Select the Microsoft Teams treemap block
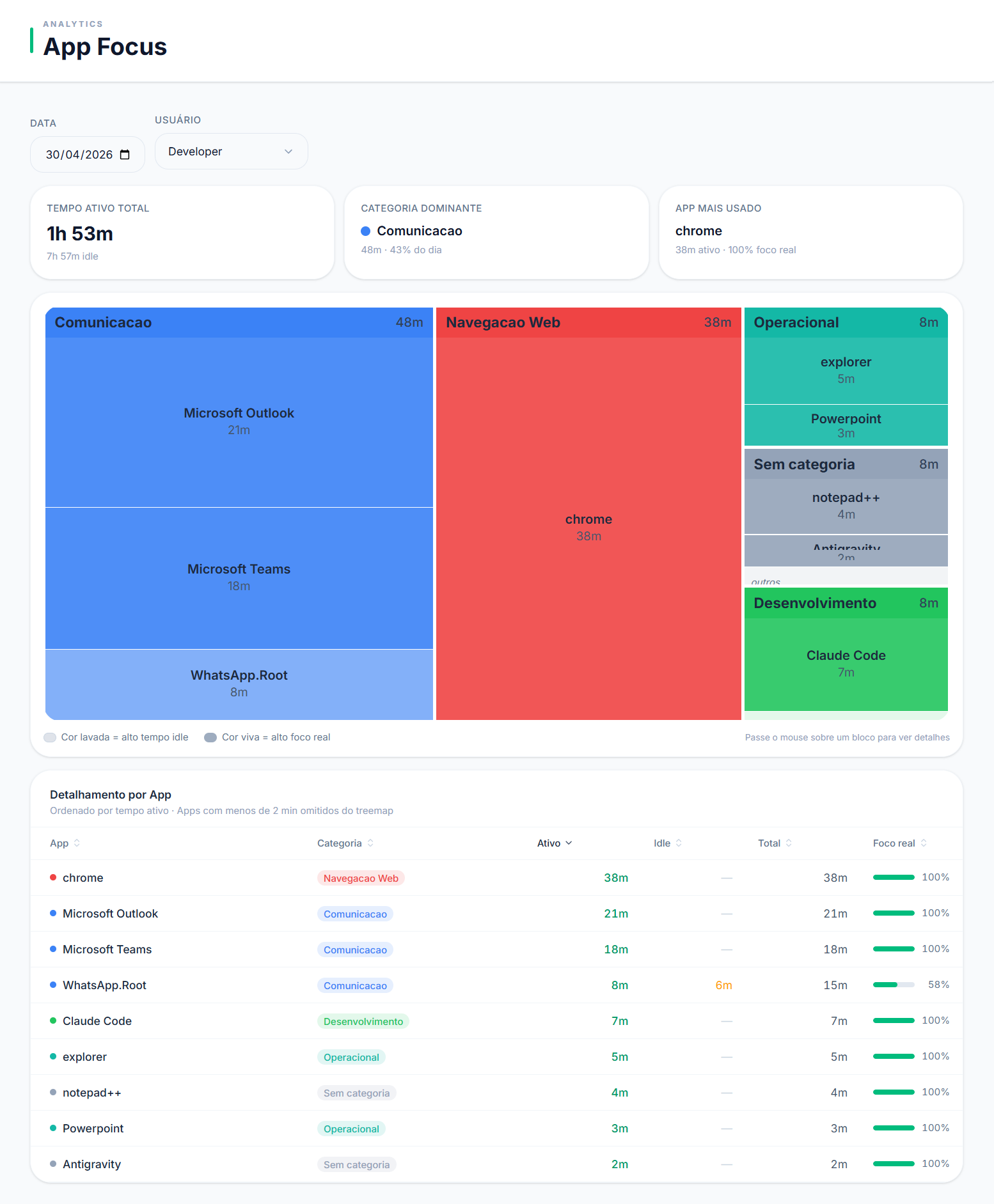Viewport: 994px width, 1204px height. (239, 578)
